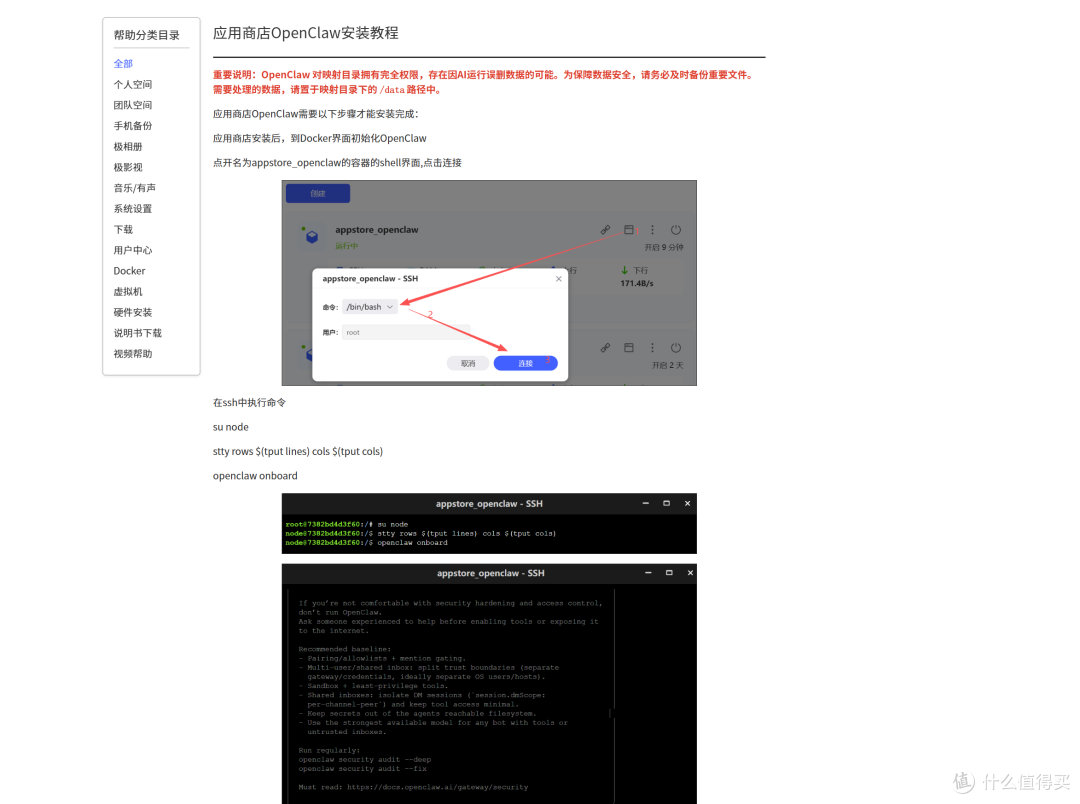The image size is (1080, 804).
Task: Click the green 下行 download arrow icon
Action: point(624,270)
